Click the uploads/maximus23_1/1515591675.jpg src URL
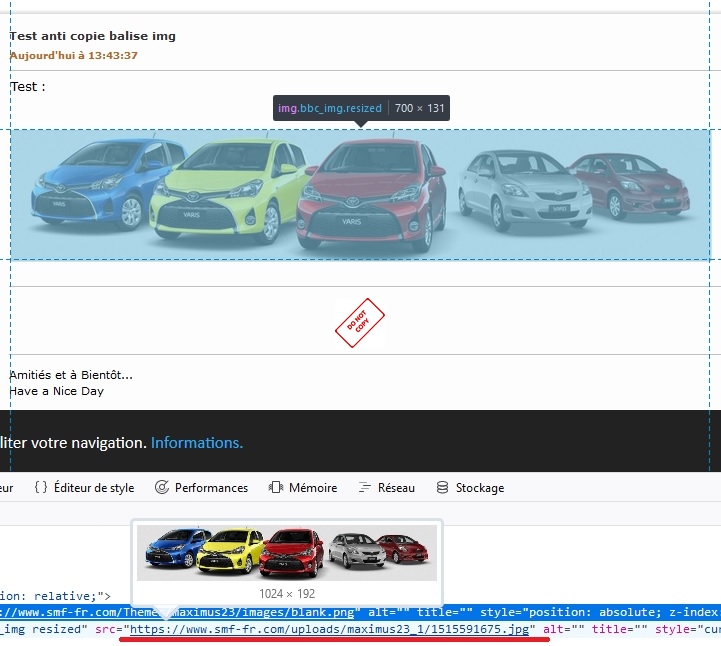Viewport: 721px width, 646px height. pos(330,629)
